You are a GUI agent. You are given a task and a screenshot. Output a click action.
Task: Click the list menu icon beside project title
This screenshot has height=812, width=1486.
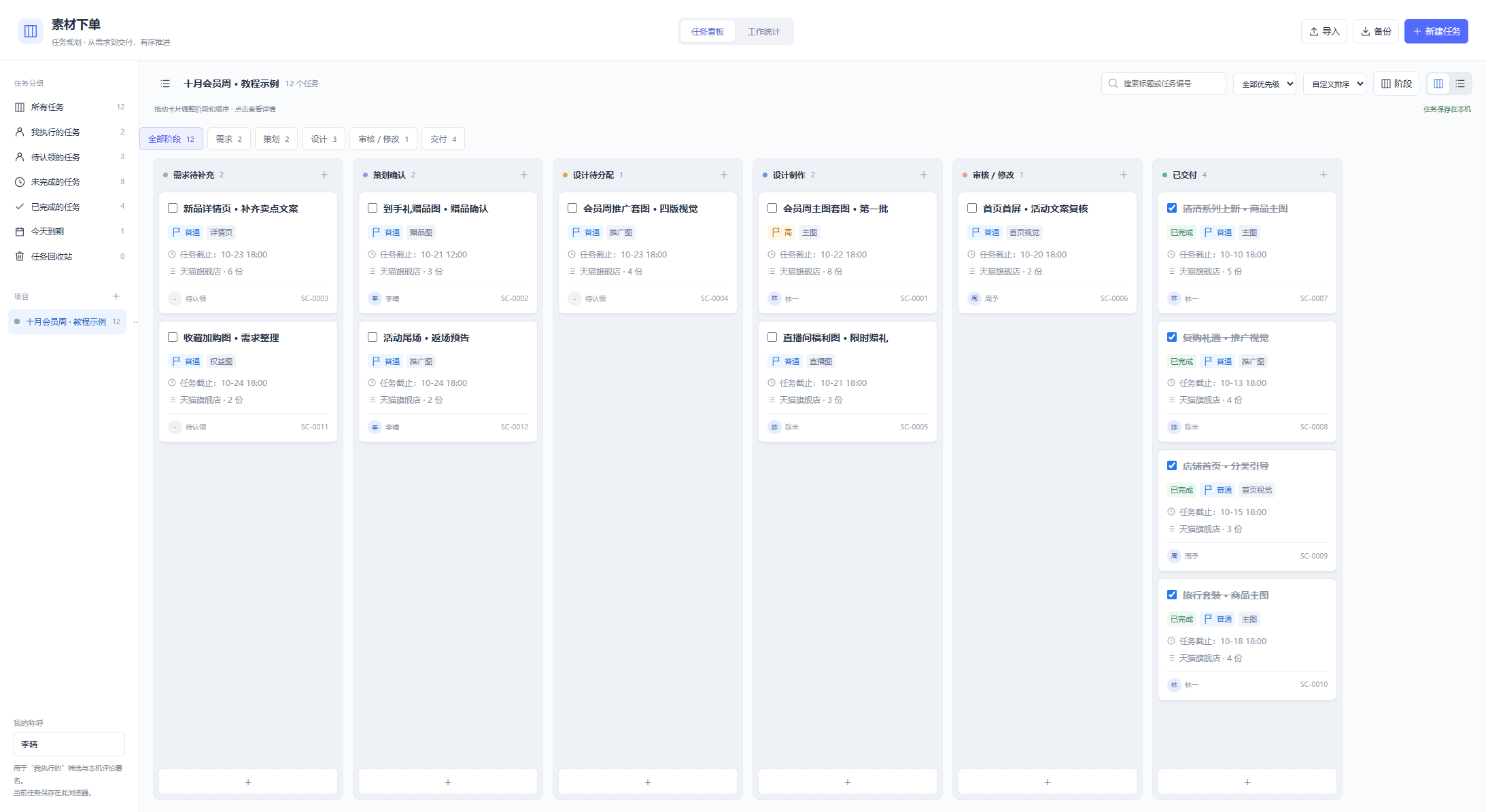point(165,84)
